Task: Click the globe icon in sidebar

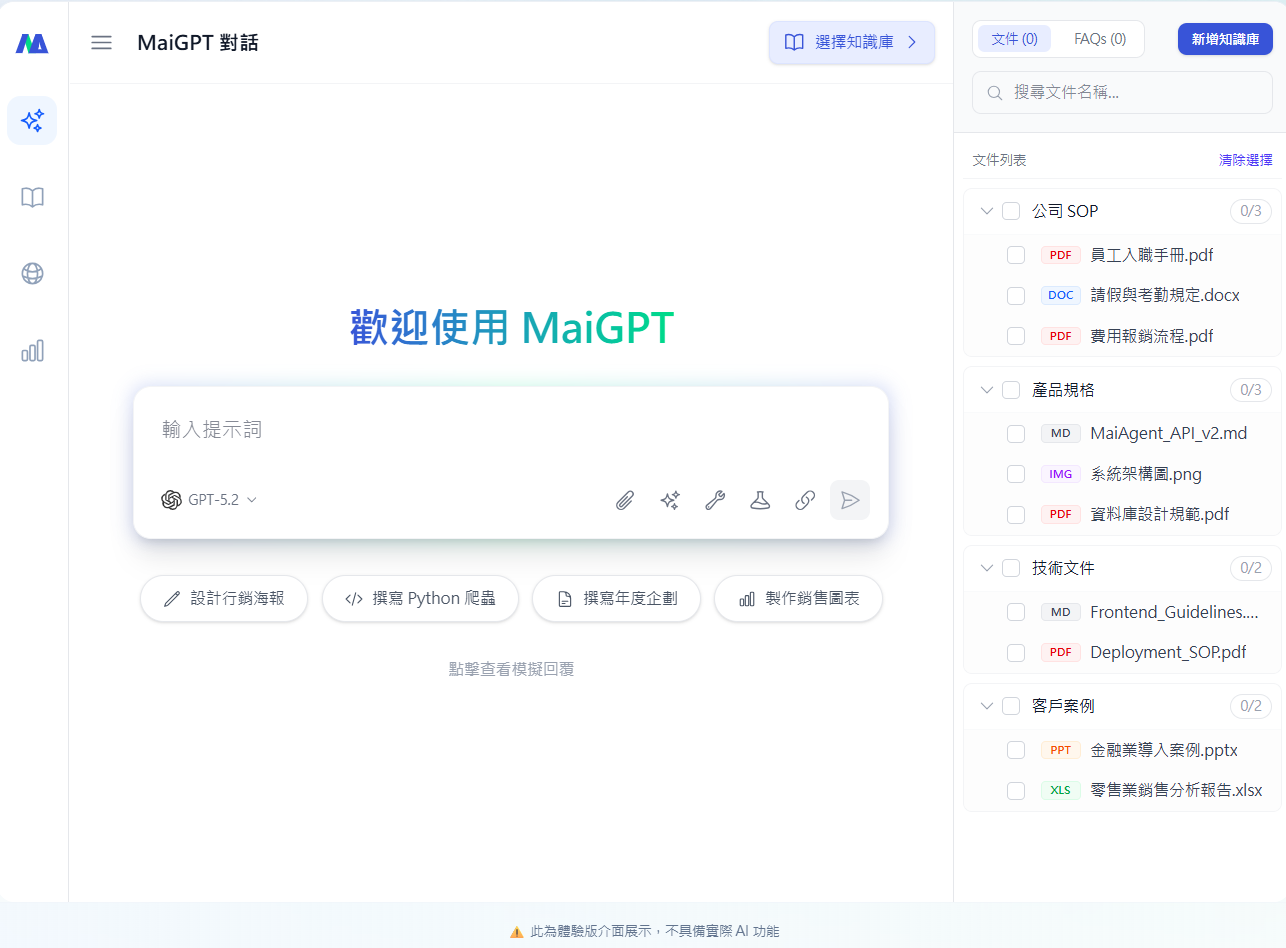Action: point(32,273)
